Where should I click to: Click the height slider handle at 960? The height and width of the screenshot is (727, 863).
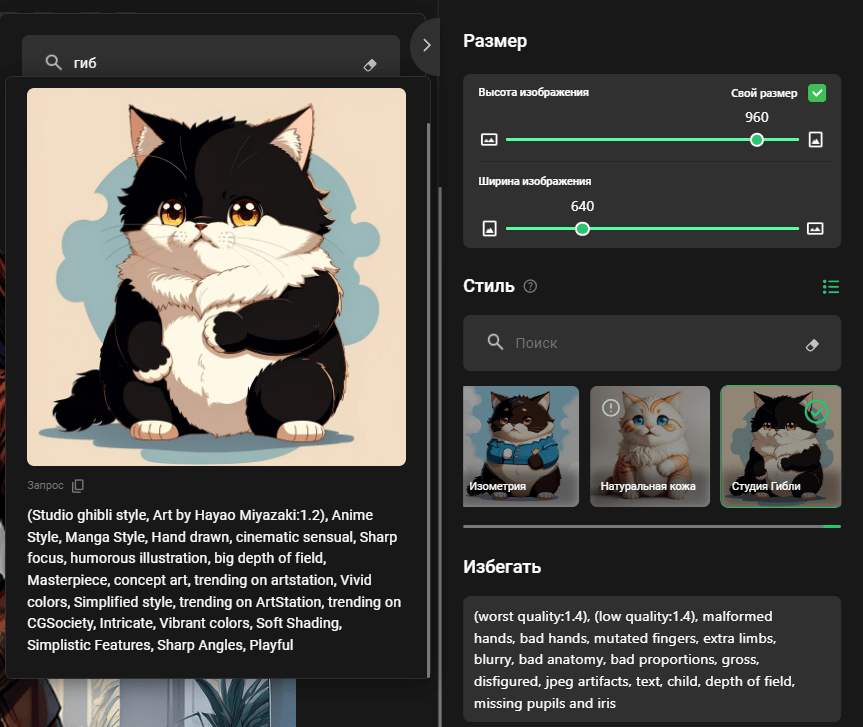757,140
